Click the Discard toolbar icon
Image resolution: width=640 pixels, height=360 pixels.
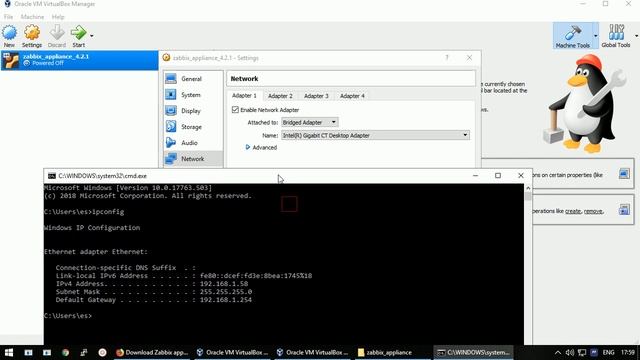(x=57, y=36)
